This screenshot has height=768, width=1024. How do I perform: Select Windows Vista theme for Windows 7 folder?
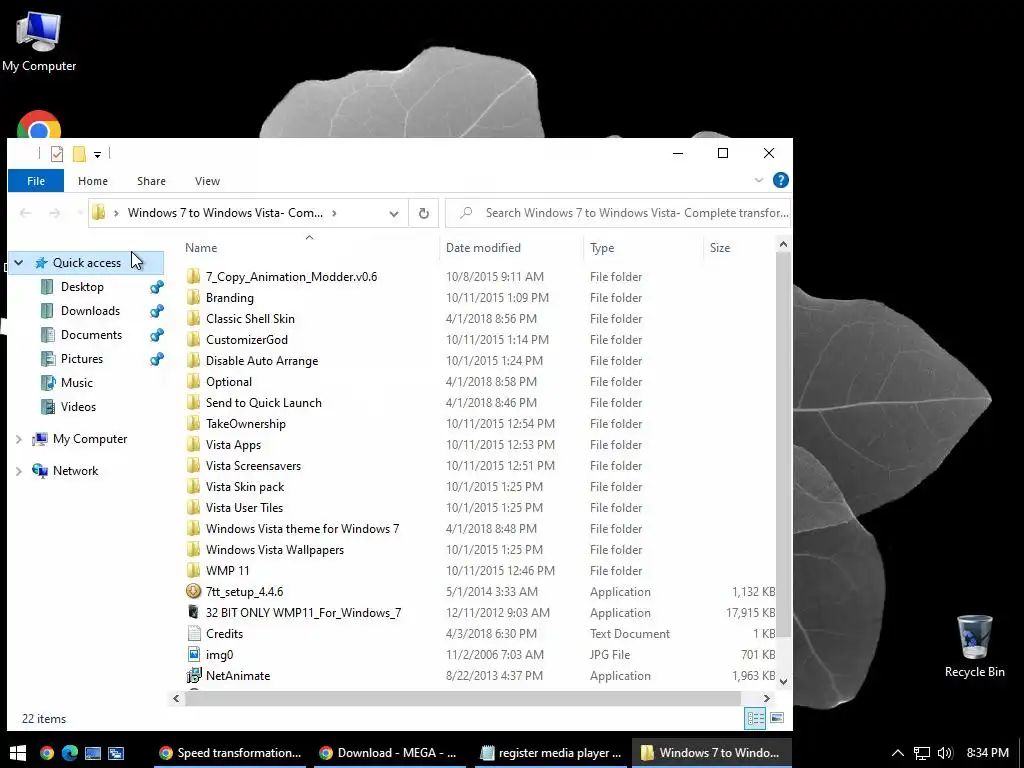click(x=302, y=528)
